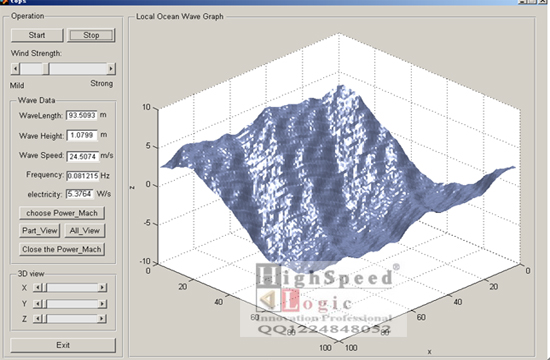Viewport: 550px width, 360px height.
Task: Switch to All_View
Action: (85, 231)
